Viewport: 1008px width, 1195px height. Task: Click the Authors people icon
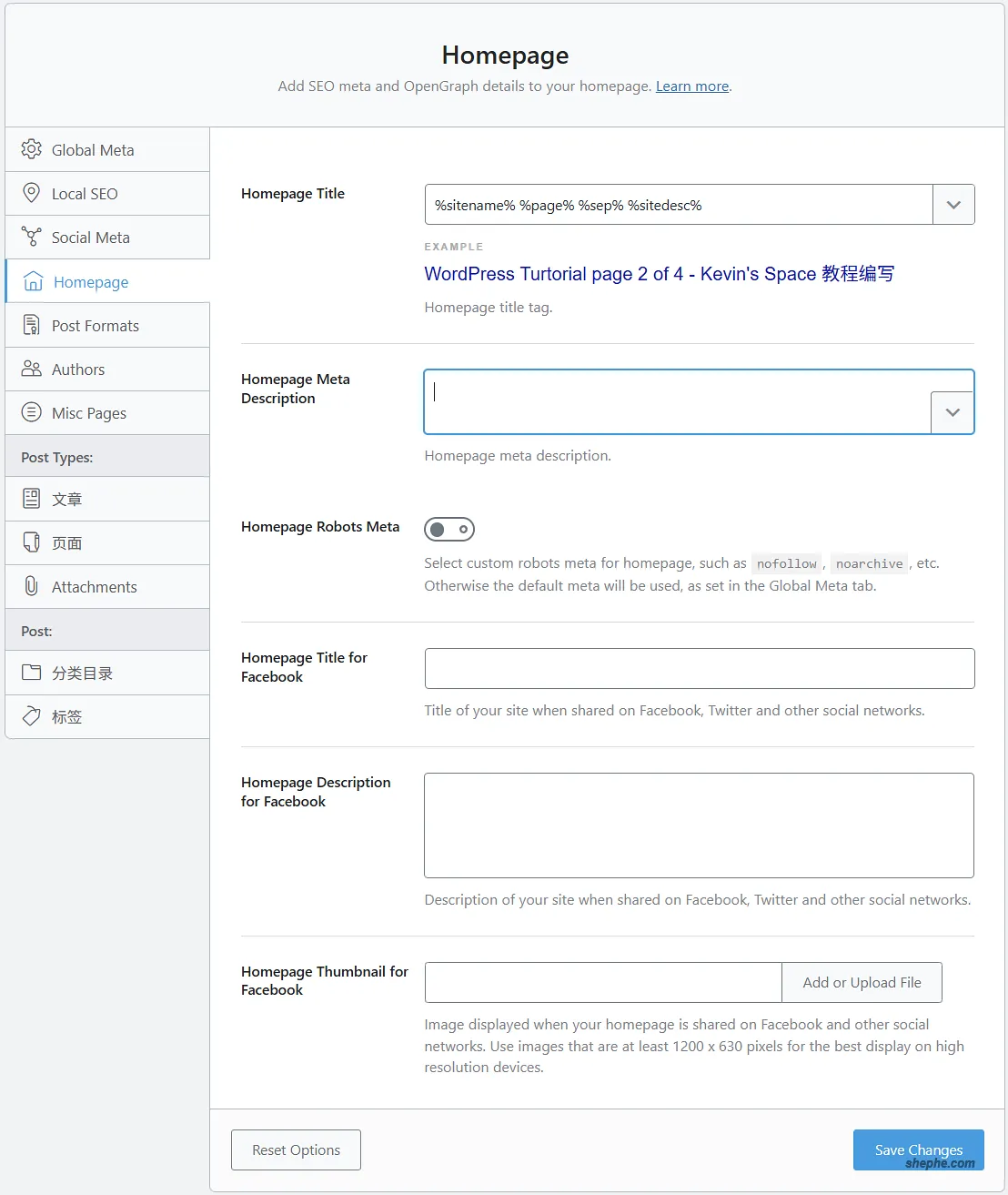(32, 369)
